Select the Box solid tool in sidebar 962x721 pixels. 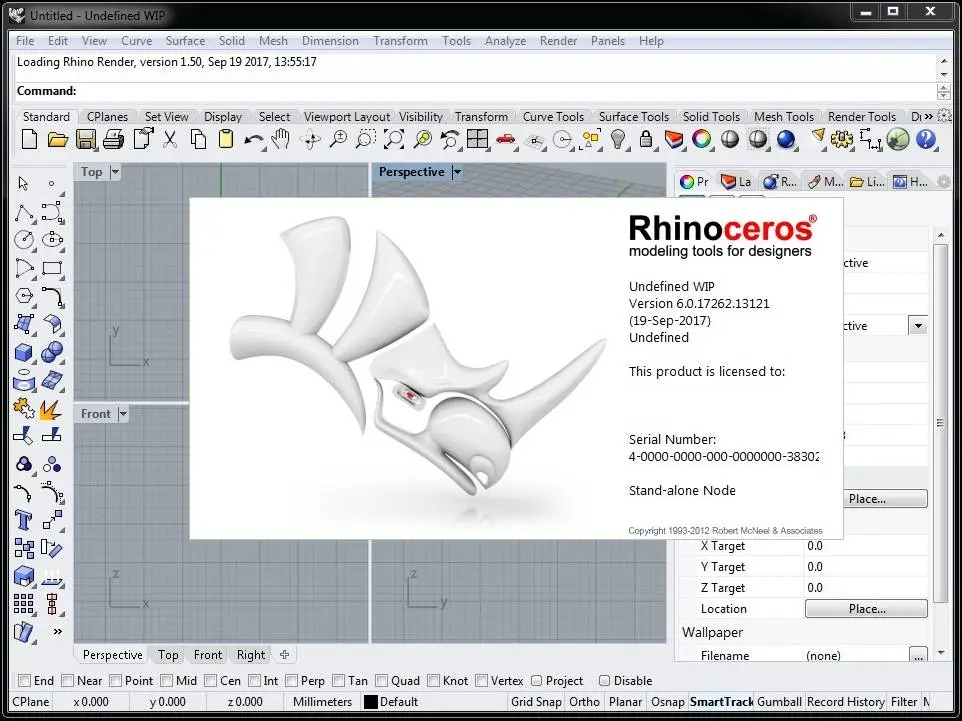23,352
